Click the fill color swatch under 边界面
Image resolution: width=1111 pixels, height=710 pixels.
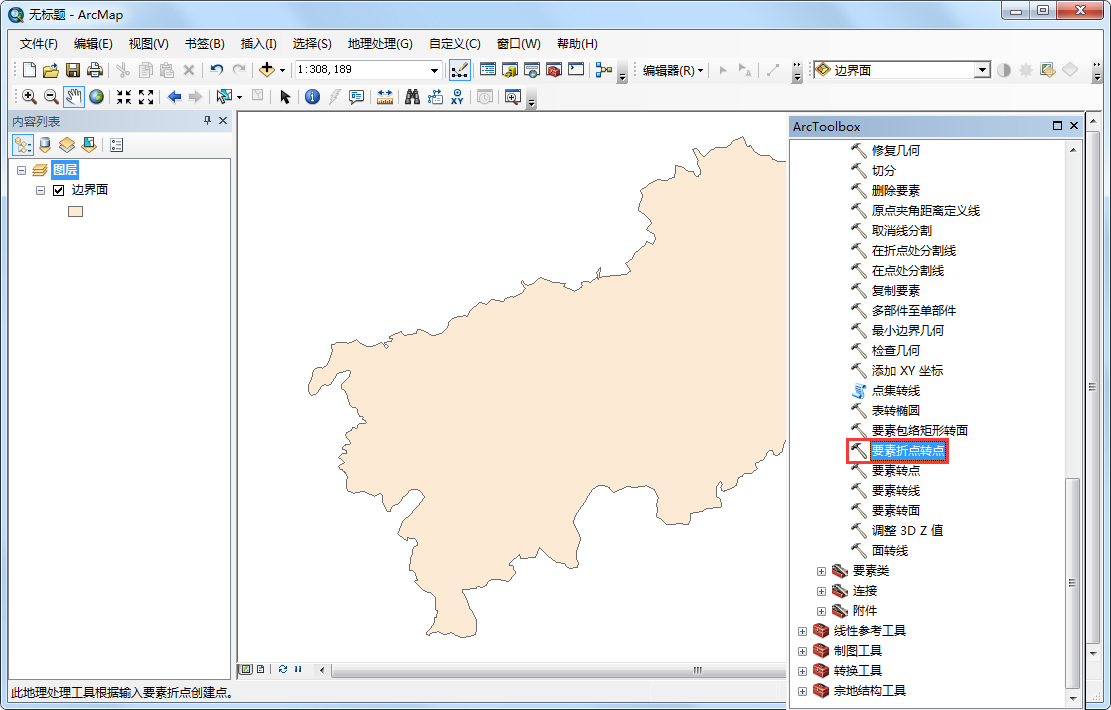point(75,210)
